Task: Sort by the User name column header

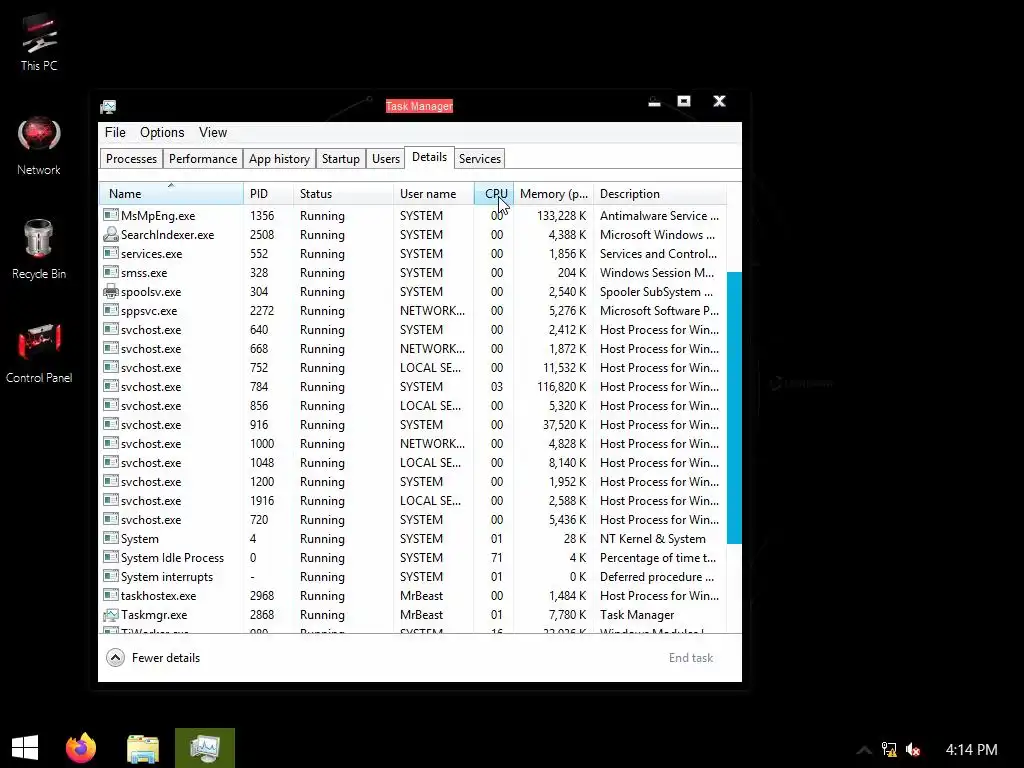Action: (x=434, y=194)
